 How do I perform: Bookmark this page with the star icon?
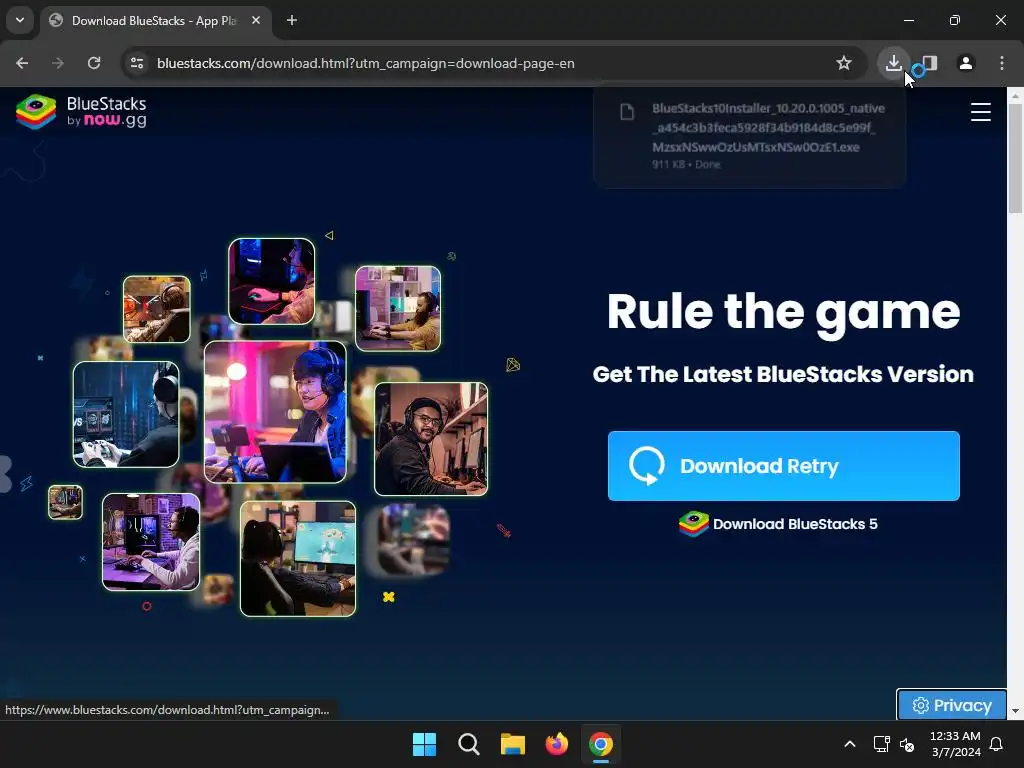(844, 63)
